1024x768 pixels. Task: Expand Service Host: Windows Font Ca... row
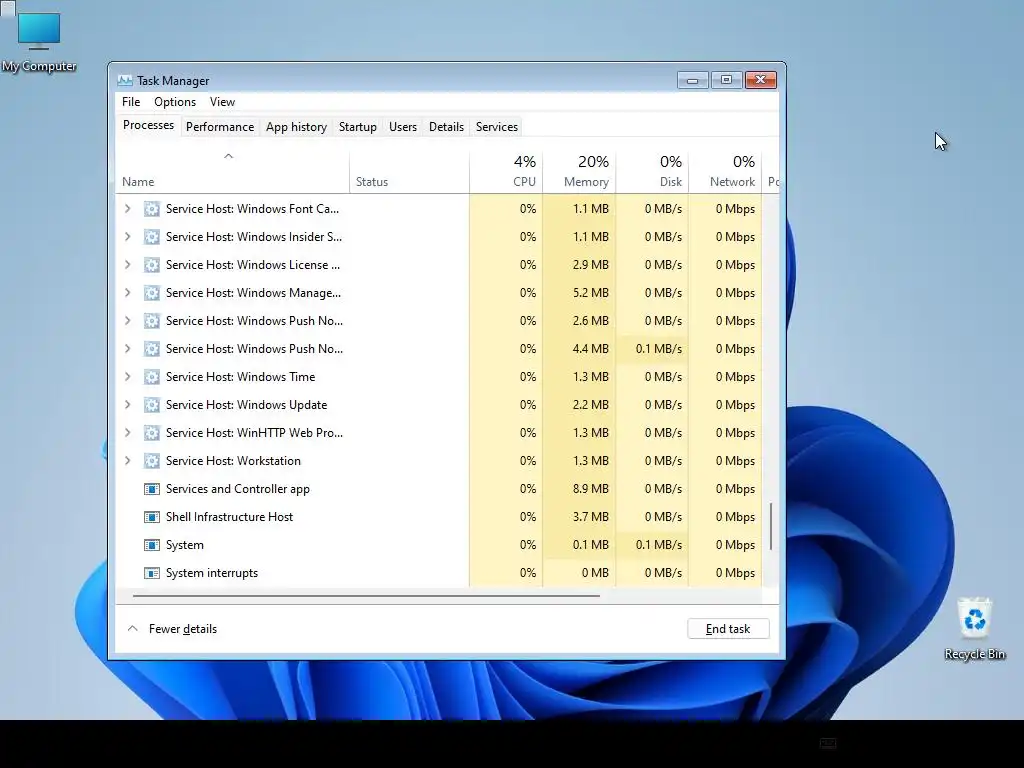tap(128, 209)
